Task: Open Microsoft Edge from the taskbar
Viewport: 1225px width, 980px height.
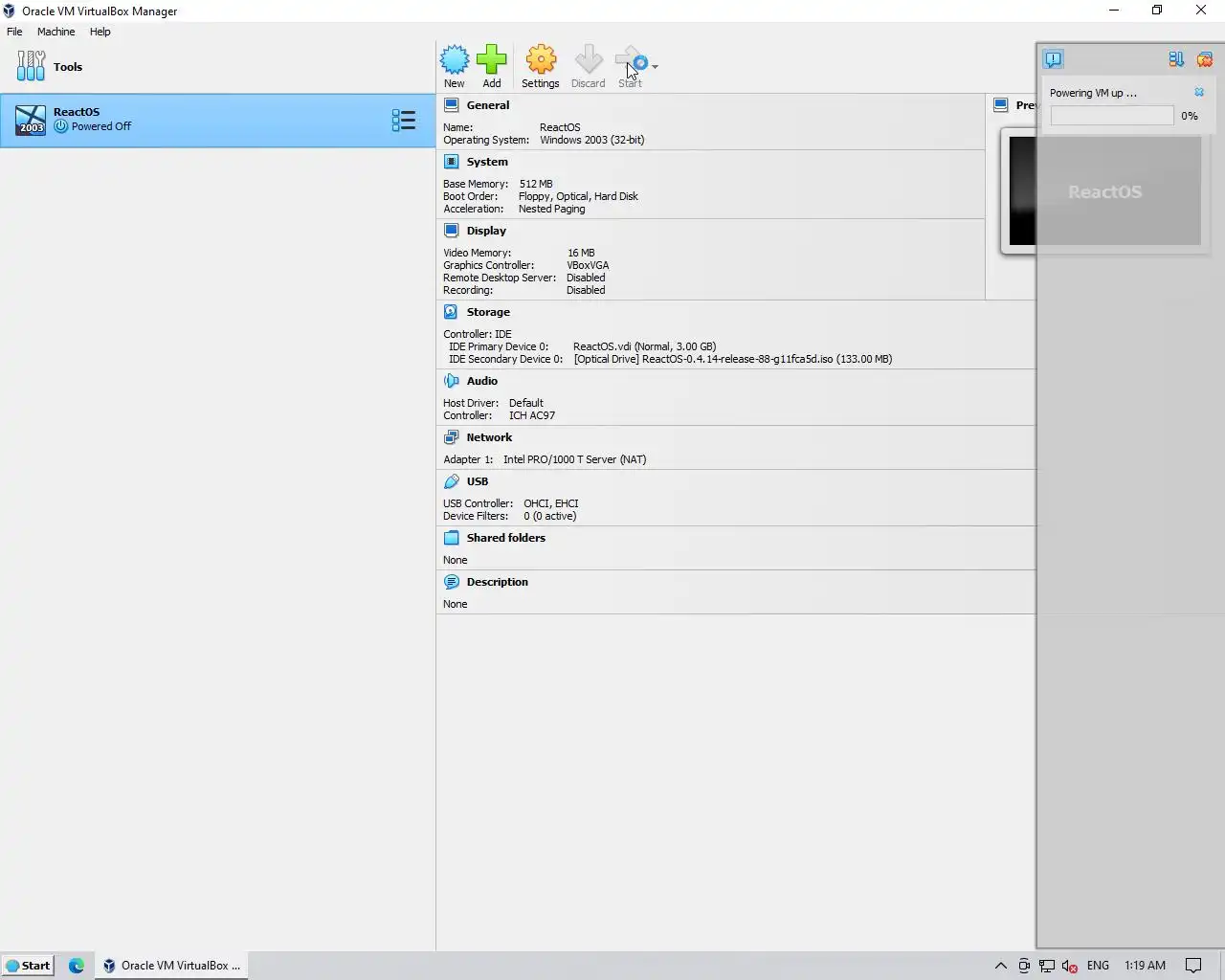Action: pyautogui.click(x=77, y=966)
